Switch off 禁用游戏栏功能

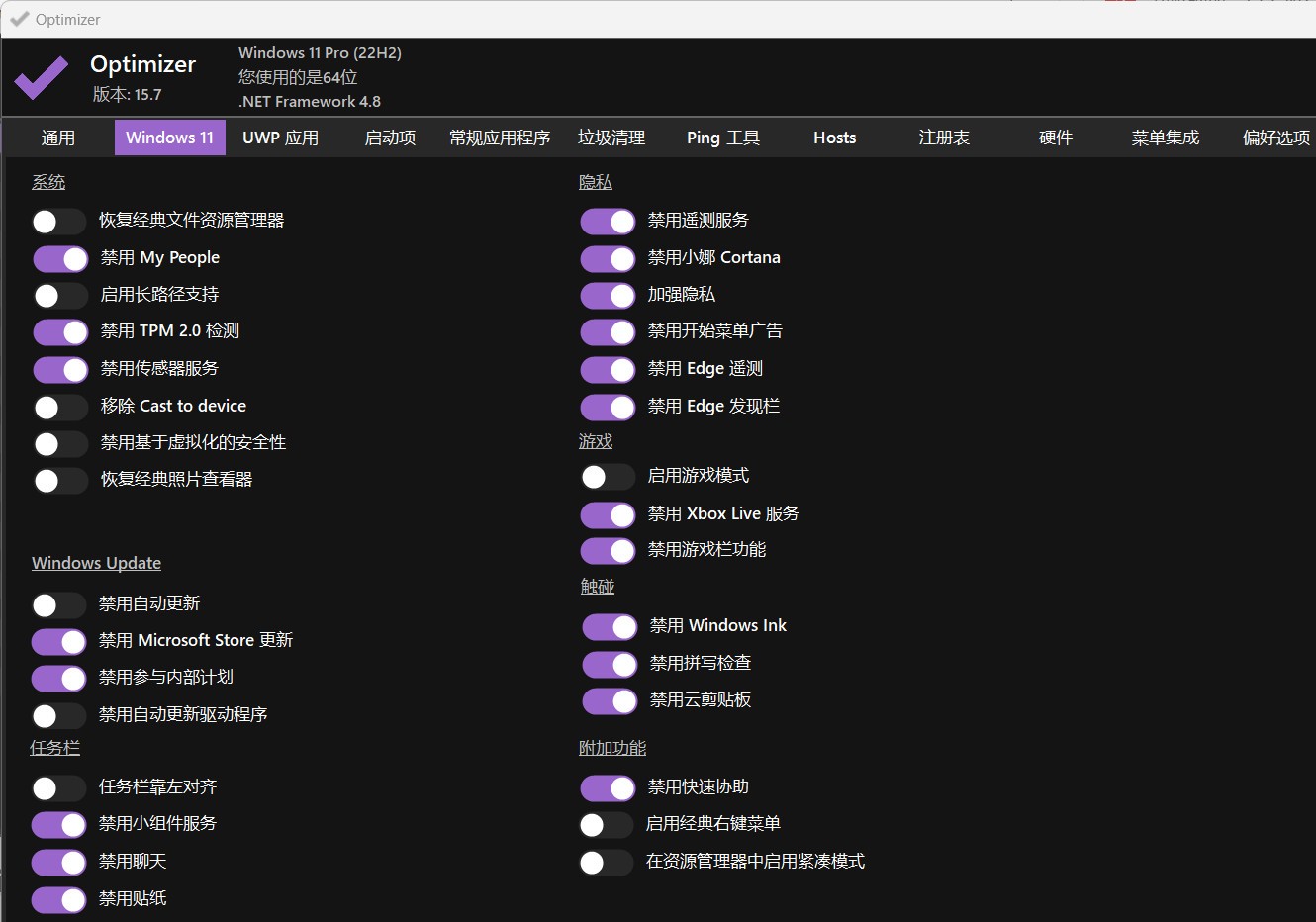pos(608,551)
